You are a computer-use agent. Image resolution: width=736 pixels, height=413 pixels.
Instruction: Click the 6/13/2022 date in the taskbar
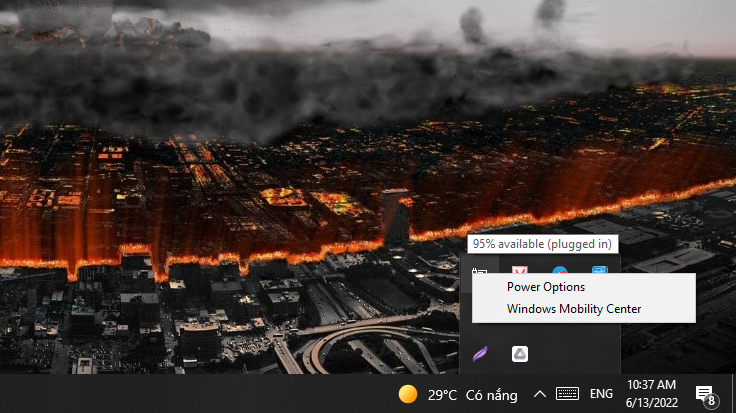pyautogui.click(x=652, y=403)
